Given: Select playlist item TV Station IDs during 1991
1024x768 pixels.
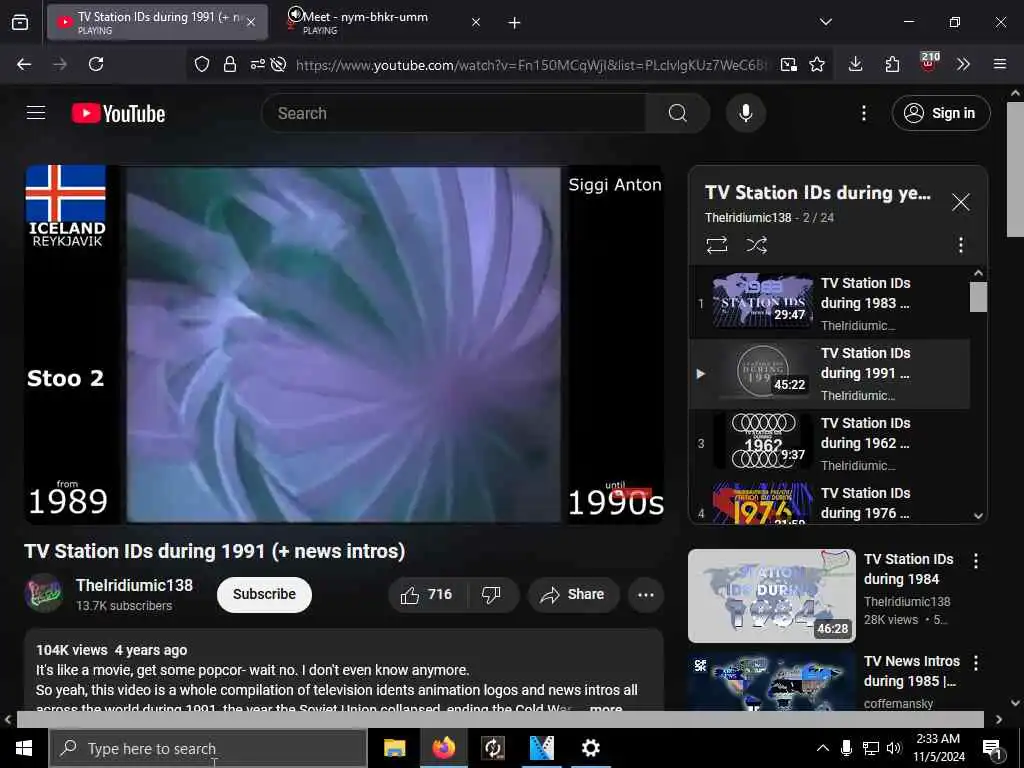Looking at the screenshot, I should [x=829, y=374].
